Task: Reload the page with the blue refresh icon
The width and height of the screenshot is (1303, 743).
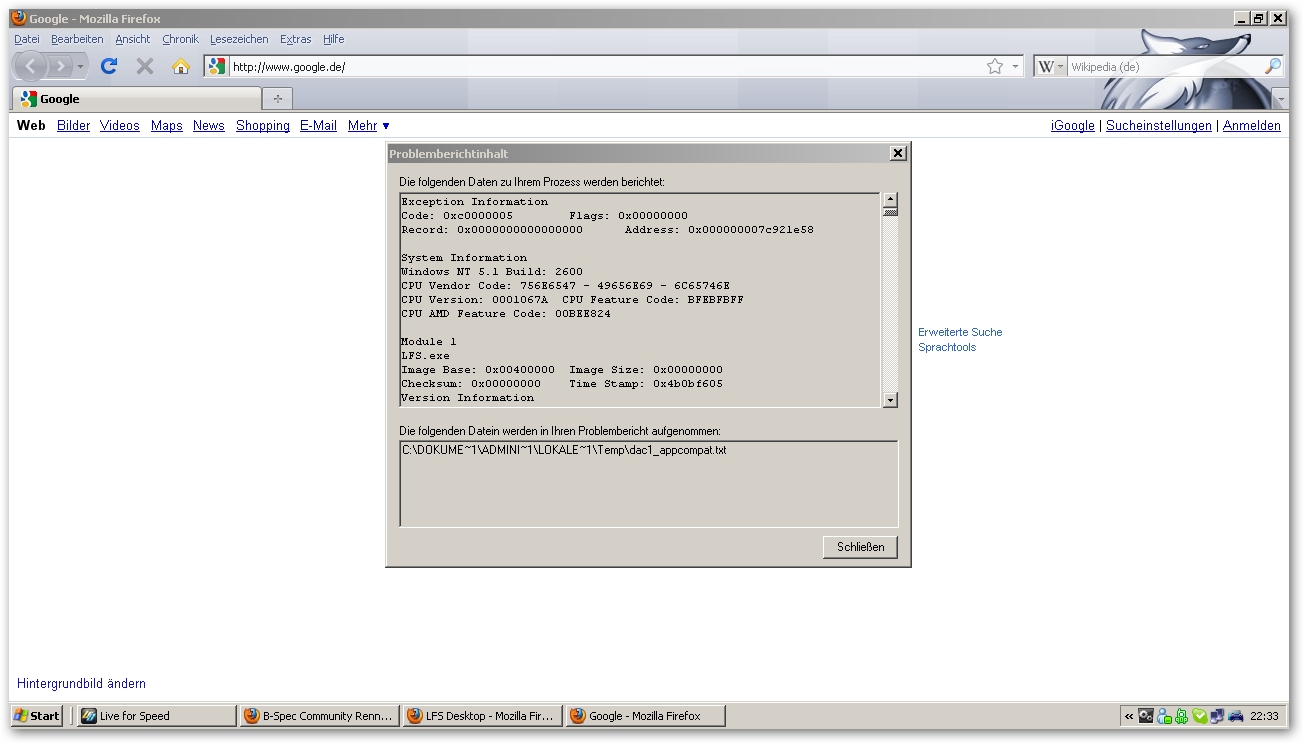Action: pyautogui.click(x=109, y=66)
